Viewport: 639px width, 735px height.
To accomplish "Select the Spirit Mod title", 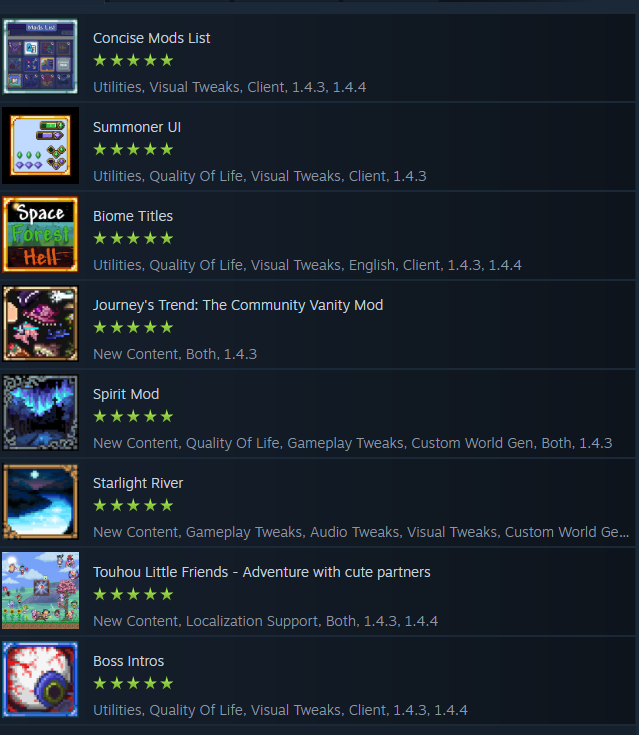I will [x=126, y=394].
